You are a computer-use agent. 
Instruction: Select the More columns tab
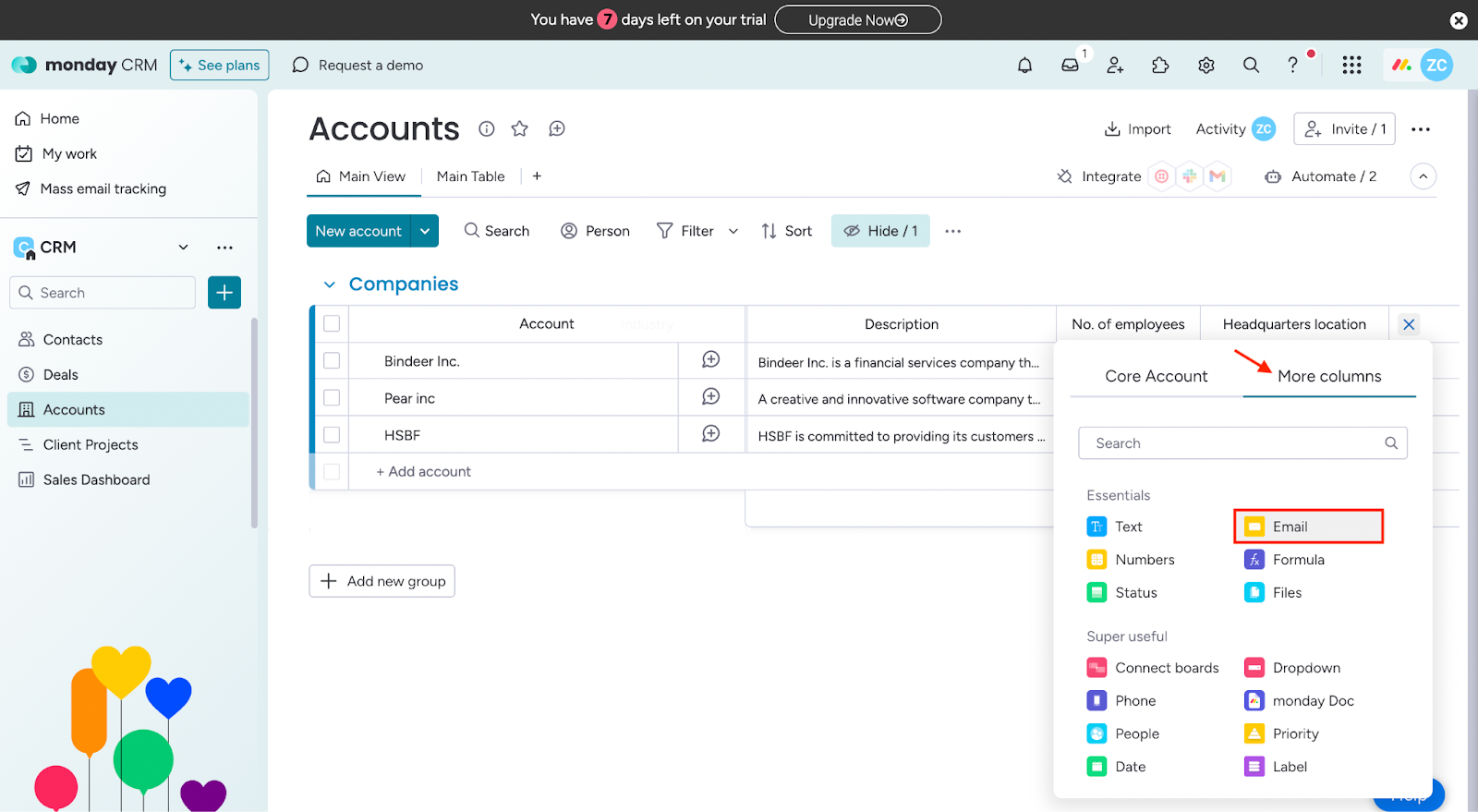(x=1329, y=376)
